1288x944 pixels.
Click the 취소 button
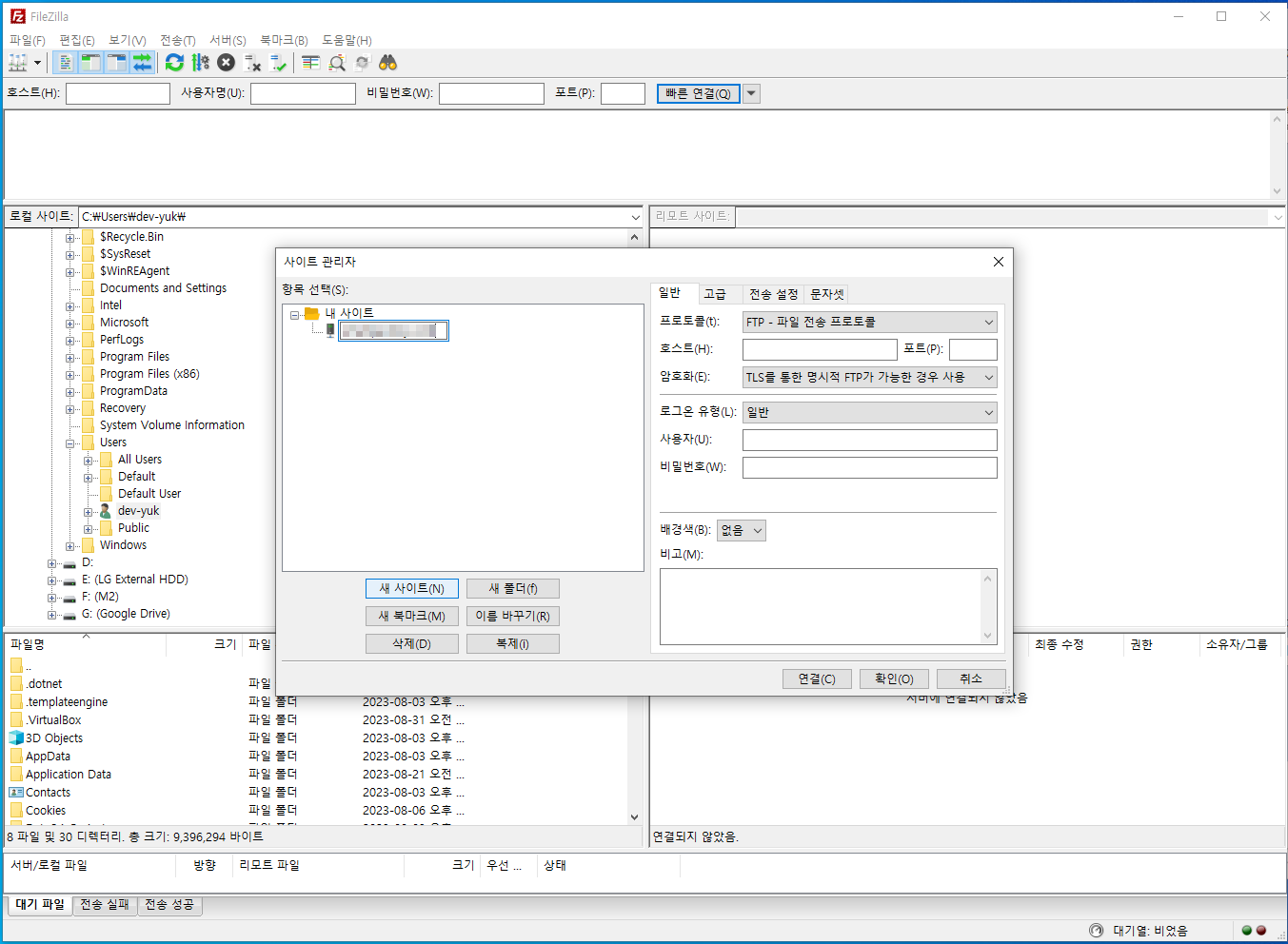point(971,678)
